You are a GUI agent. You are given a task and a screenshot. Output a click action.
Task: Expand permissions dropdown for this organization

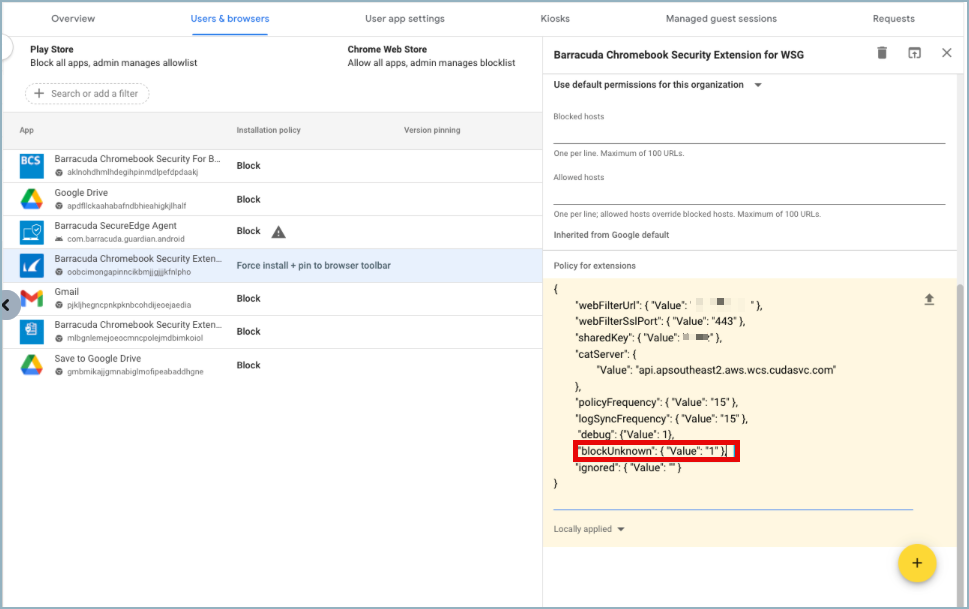[x=758, y=85]
